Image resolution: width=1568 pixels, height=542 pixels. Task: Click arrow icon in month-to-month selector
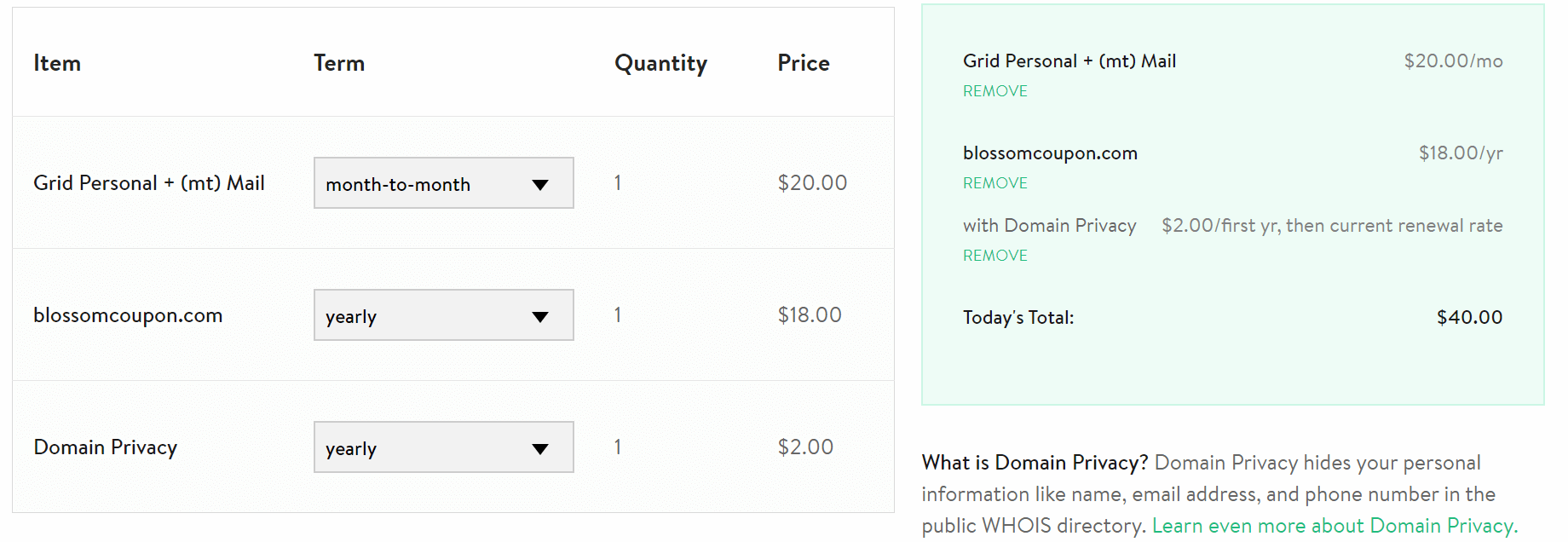pyautogui.click(x=540, y=185)
